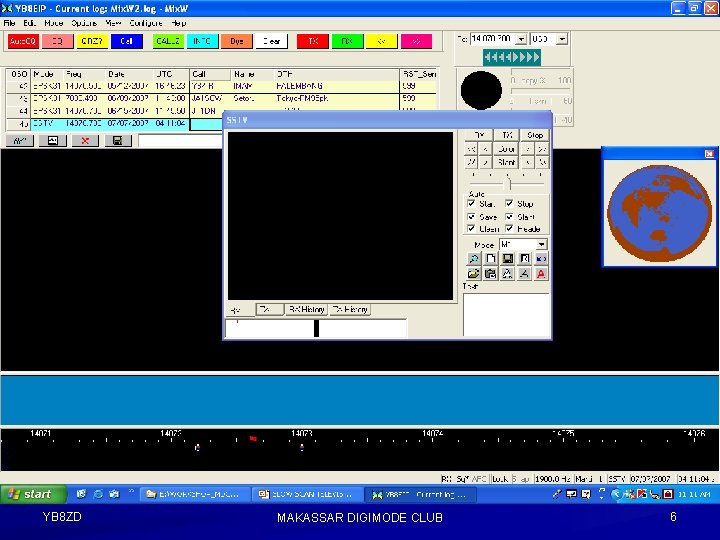
Task: Switch to the Tx tab in the SSTV window
Action: point(269,309)
